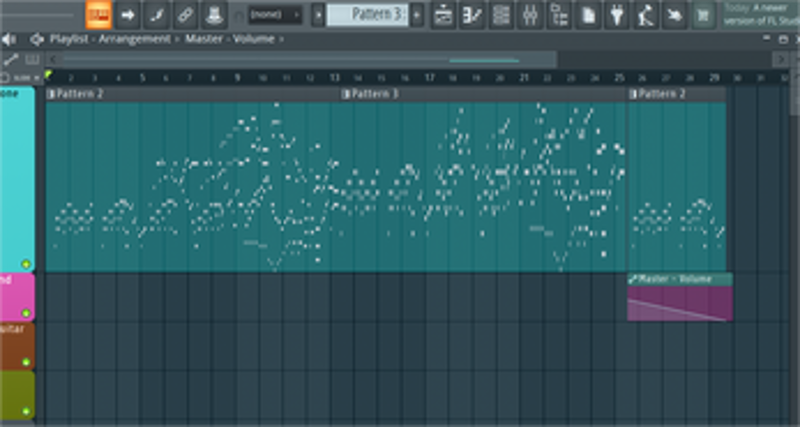This screenshot has height=427, width=800.
Task: Click timeline bar number 29
Action: [x=714, y=78]
